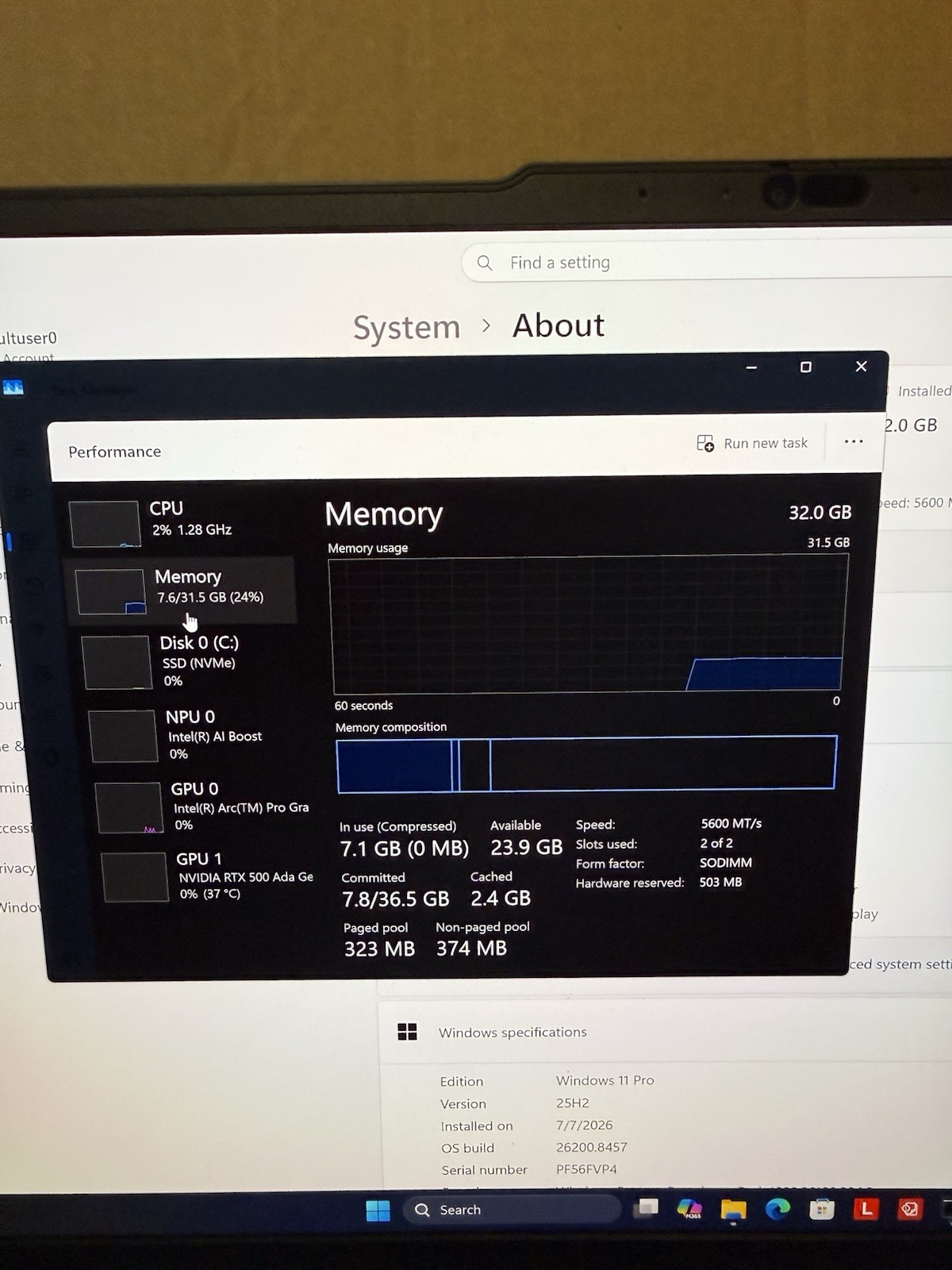Image resolution: width=952 pixels, height=1270 pixels.
Task: Go back to System in Settings breadcrumb
Action: (407, 327)
